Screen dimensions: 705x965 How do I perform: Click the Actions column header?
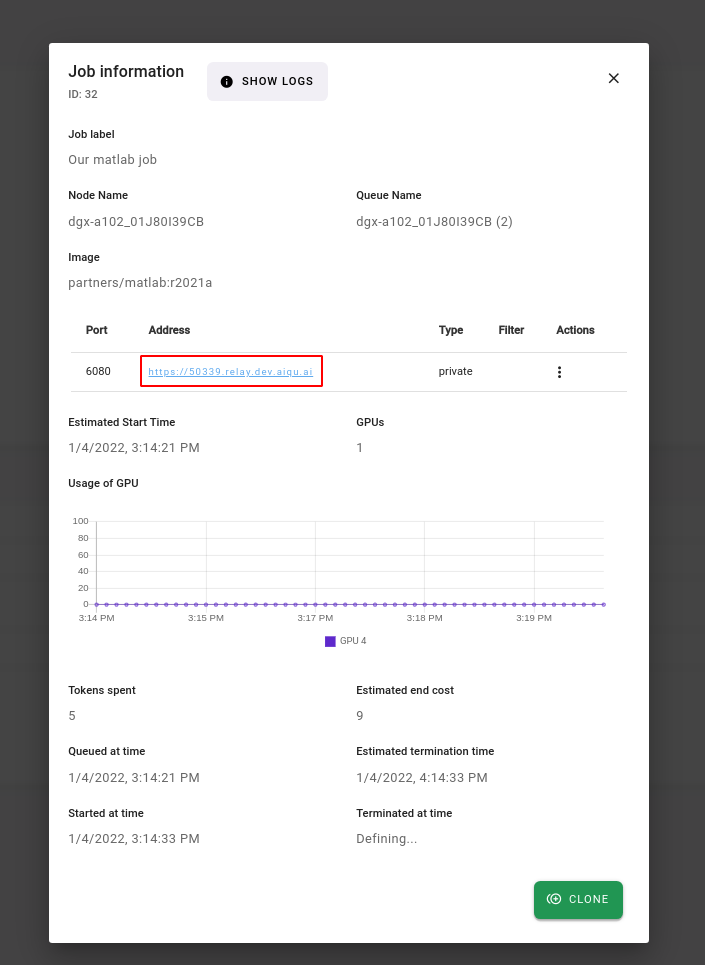point(575,330)
